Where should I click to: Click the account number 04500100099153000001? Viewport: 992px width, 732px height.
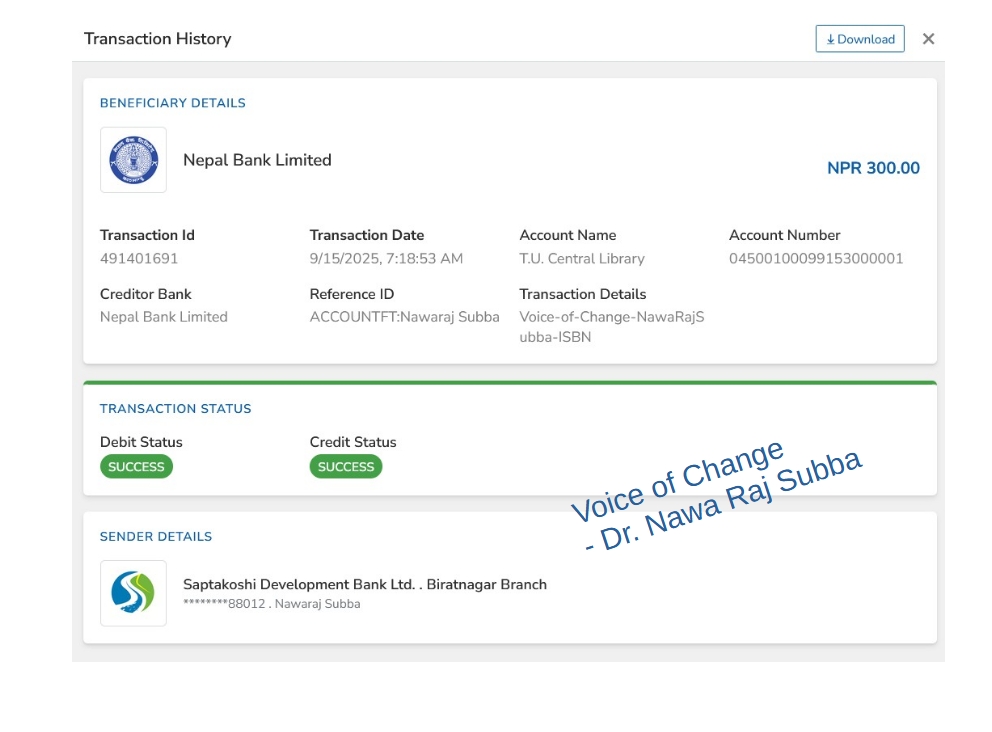click(x=816, y=259)
